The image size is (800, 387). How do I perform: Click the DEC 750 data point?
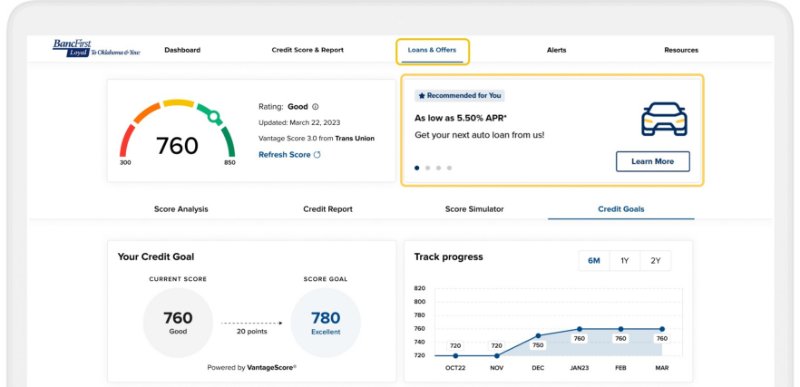[538, 336]
